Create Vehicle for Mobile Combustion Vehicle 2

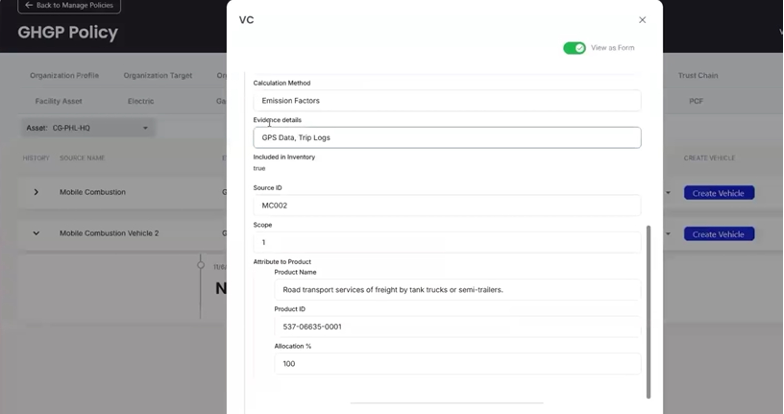718,234
